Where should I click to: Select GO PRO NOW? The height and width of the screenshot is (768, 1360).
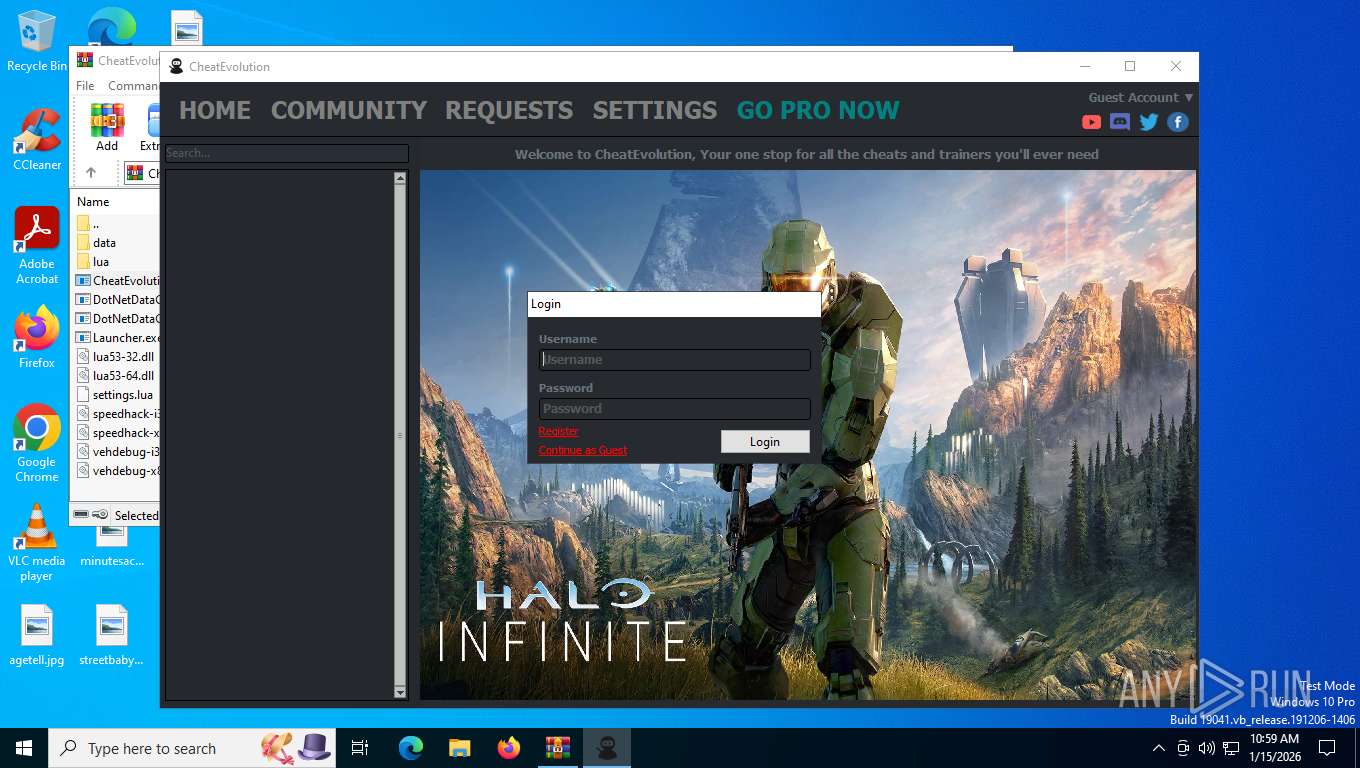tap(818, 110)
